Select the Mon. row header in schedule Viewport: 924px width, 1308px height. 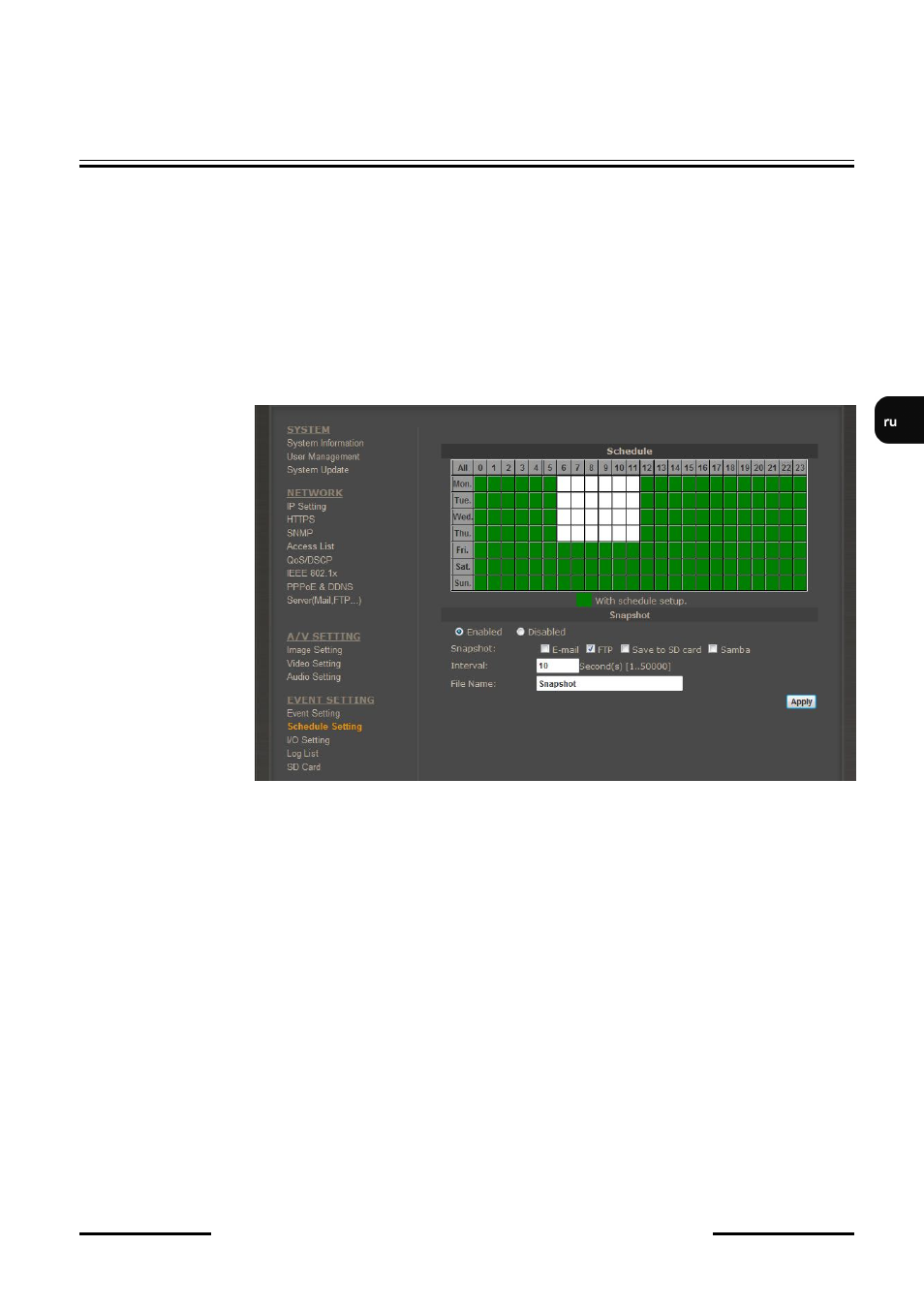tap(462, 483)
